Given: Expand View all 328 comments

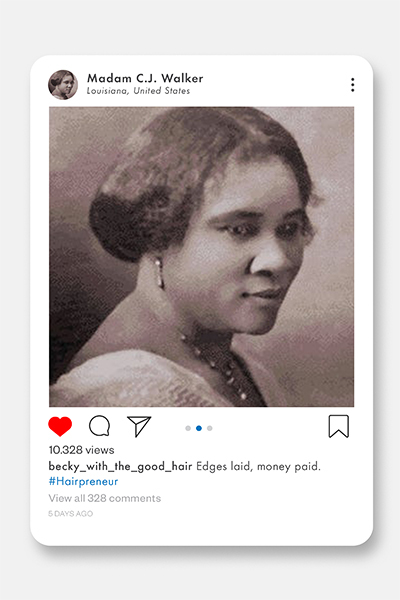Looking at the screenshot, I should tap(104, 498).
